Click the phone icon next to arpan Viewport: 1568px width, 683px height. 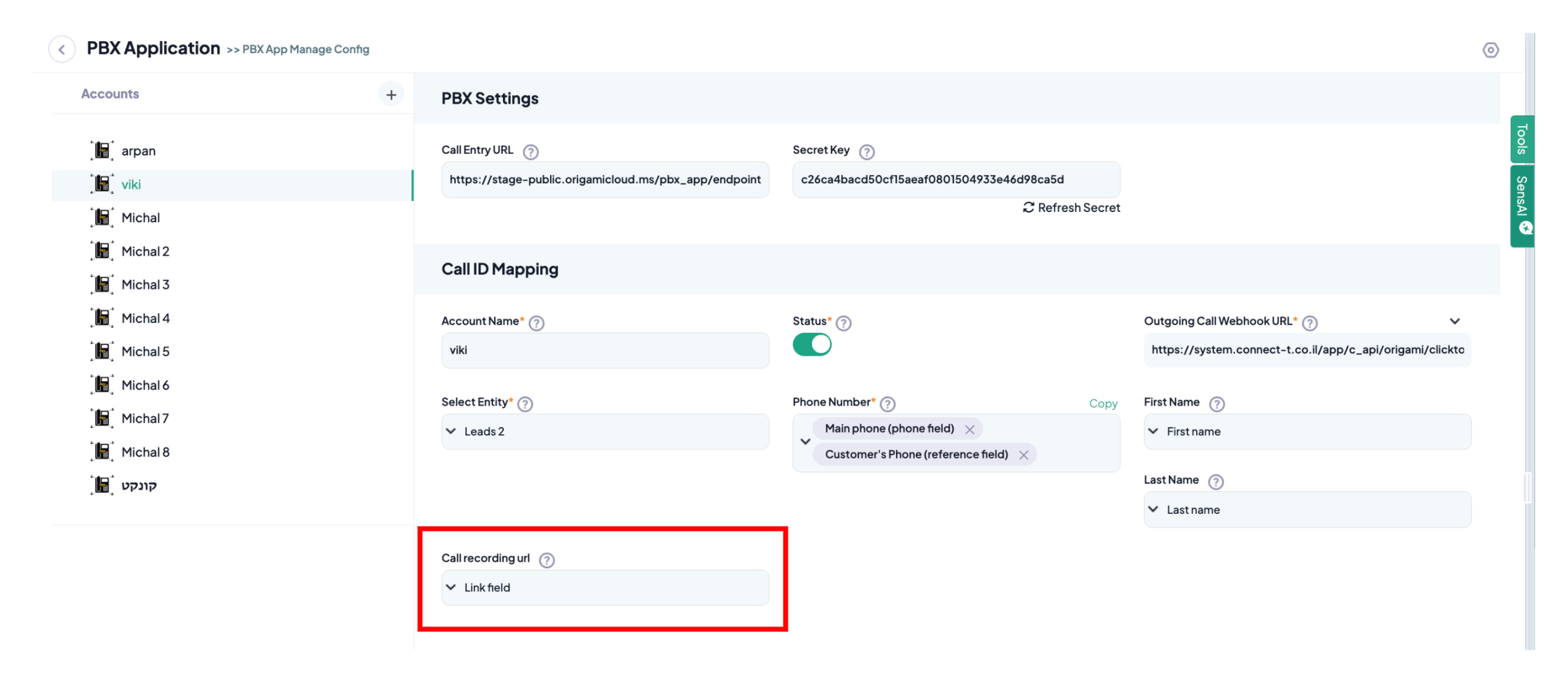102,149
